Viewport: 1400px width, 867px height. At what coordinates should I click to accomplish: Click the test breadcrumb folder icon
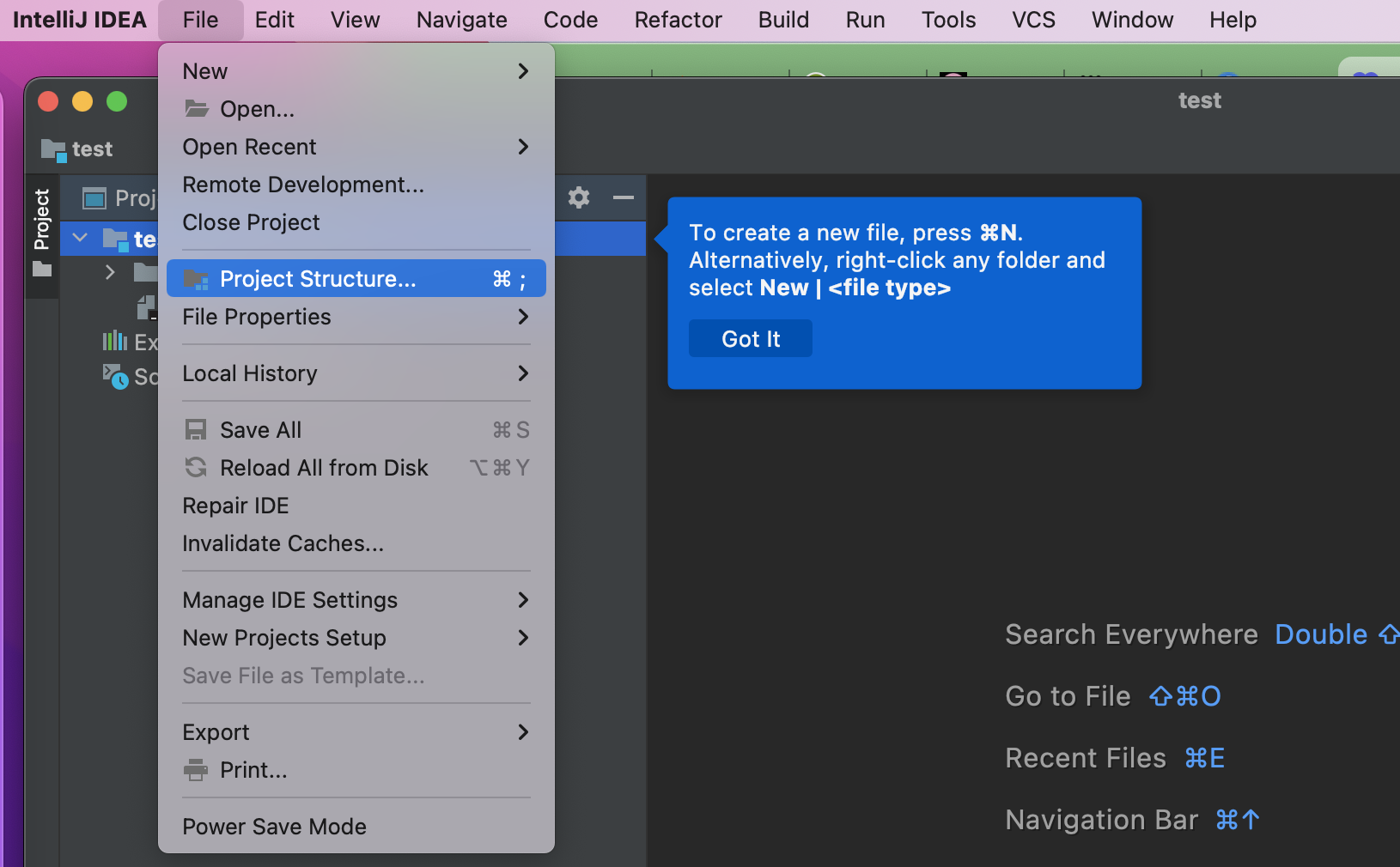[x=53, y=150]
